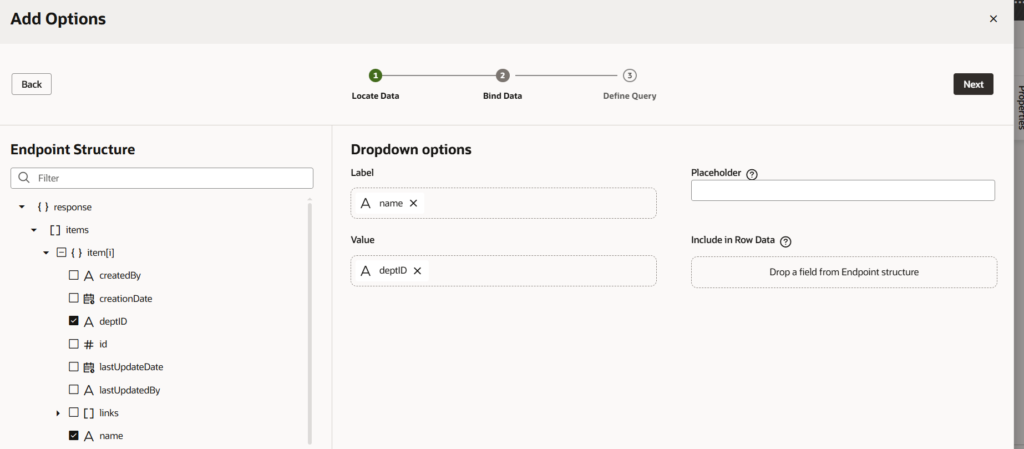Uncheck the name field checkbox
This screenshot has width=1024, height=449.
[x=73, y=436]
